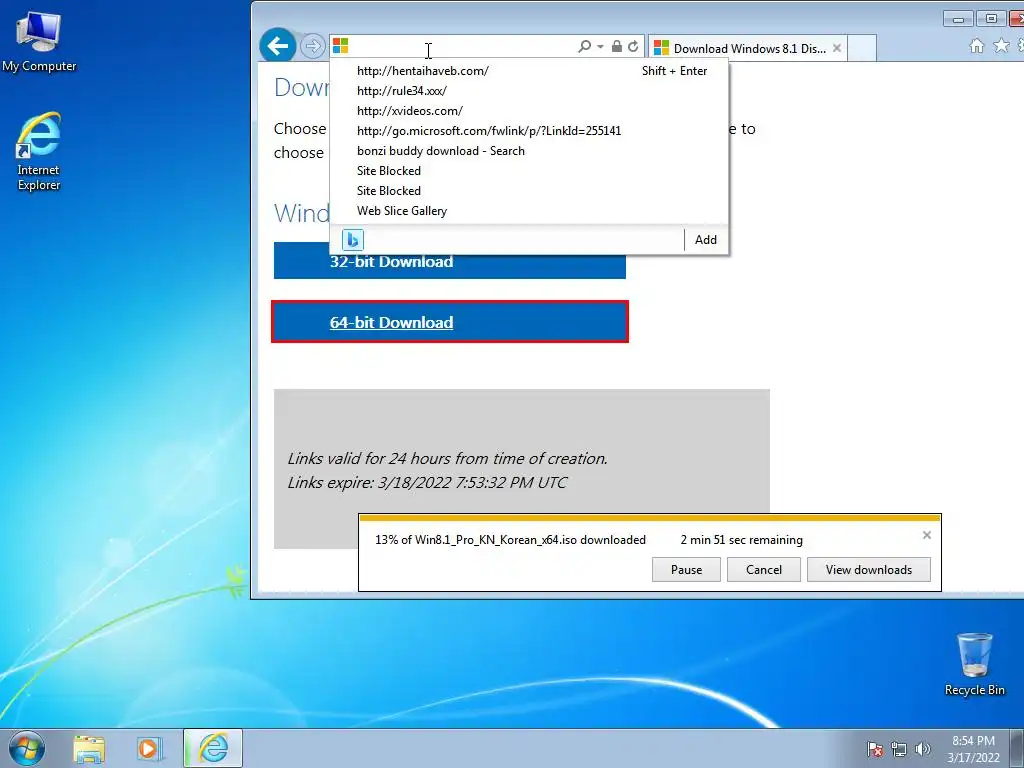
Task: Click the Links valid for 24 hours text
Action: pos(447,458)
